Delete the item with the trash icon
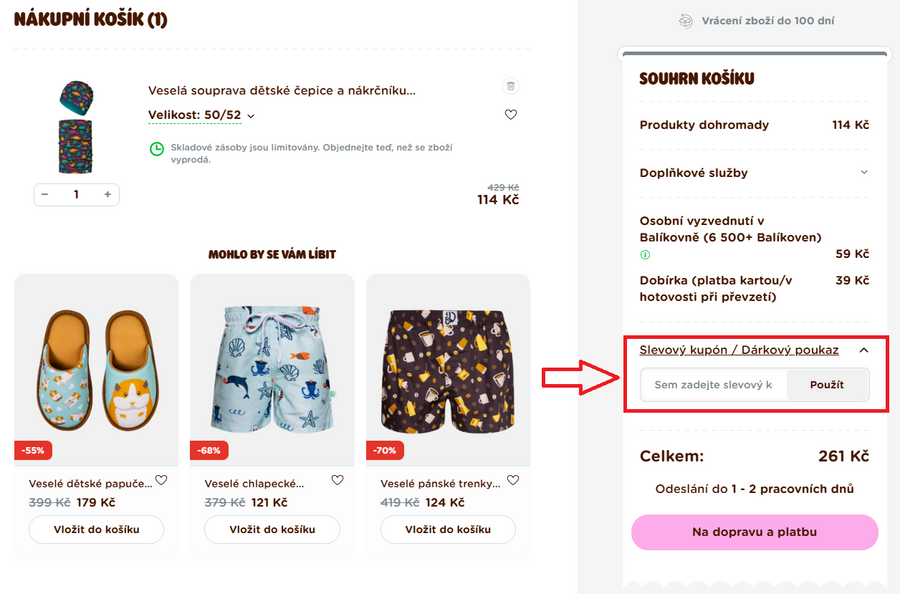Viewport: 900px width, 594px height. coord(511,86)
